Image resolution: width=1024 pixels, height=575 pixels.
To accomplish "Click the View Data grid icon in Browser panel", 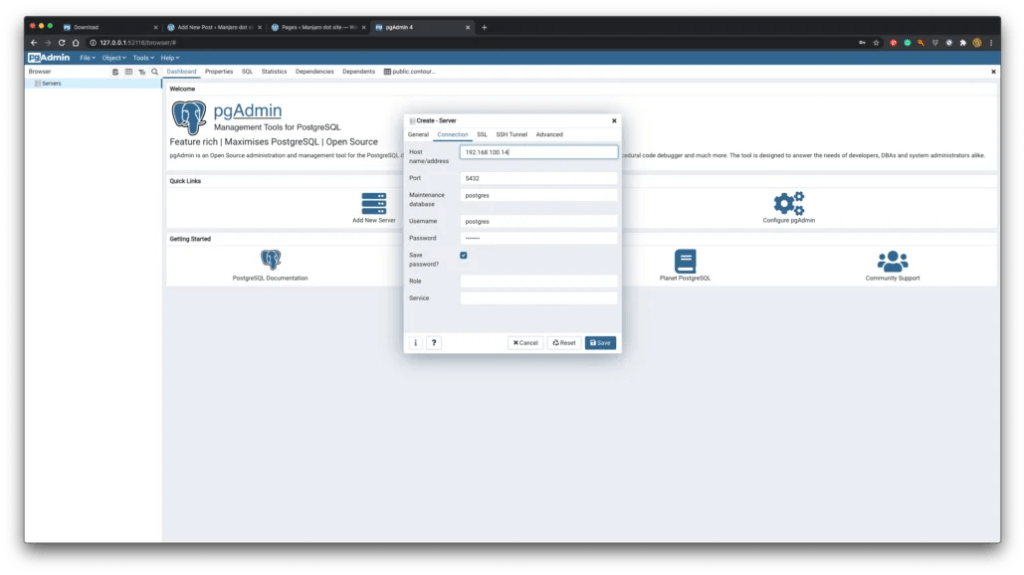I will click(x=129, y=72).
